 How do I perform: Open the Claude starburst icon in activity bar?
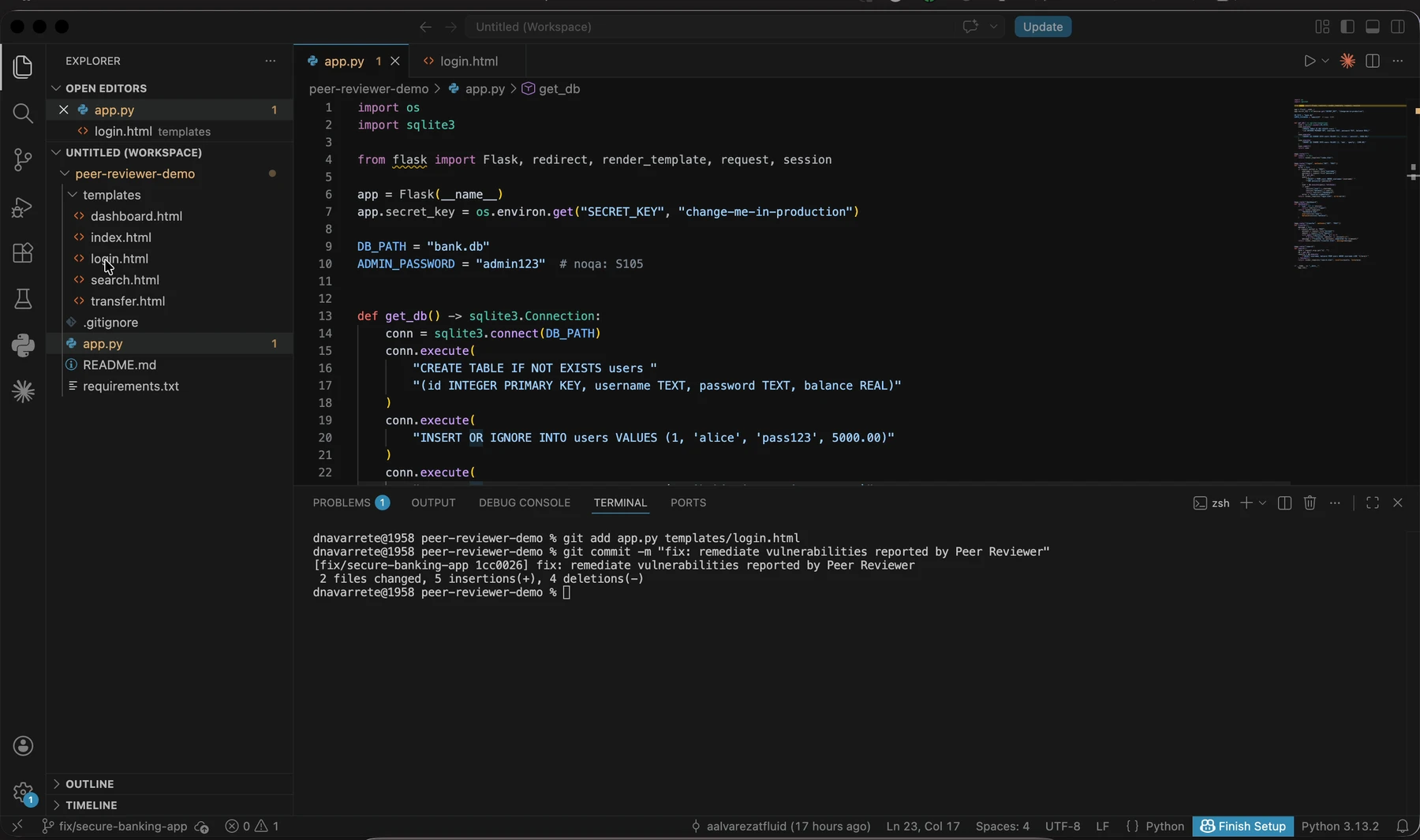23,391
